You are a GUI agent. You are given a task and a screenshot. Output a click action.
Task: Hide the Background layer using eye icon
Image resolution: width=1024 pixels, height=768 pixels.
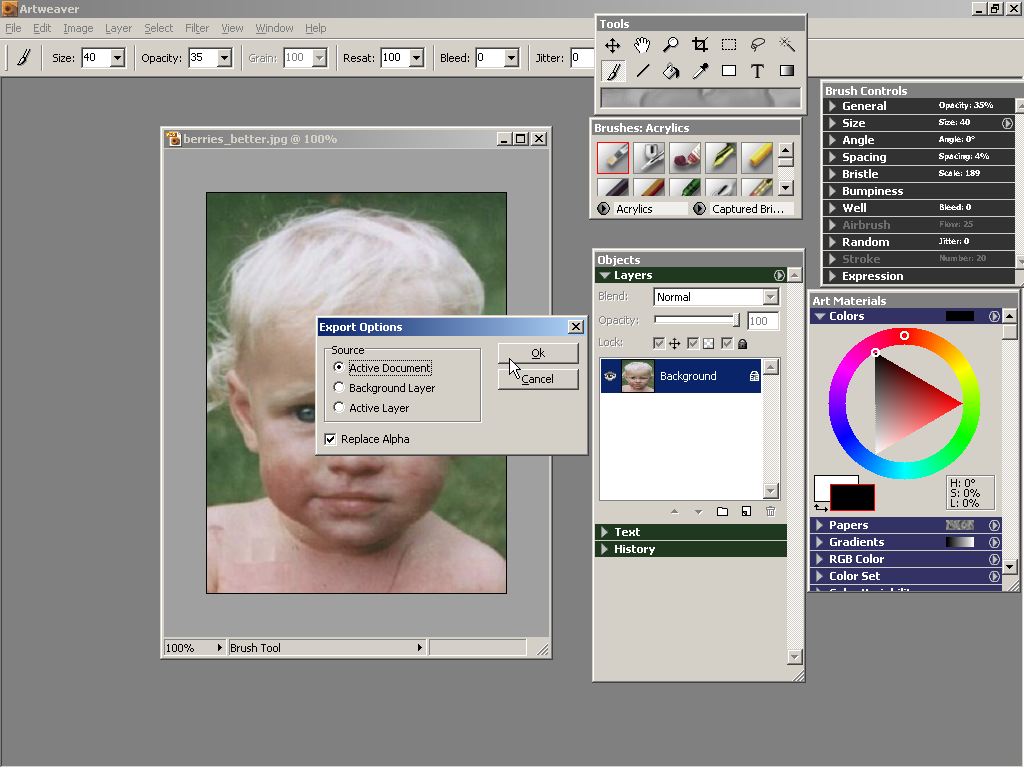click(609, 376)
